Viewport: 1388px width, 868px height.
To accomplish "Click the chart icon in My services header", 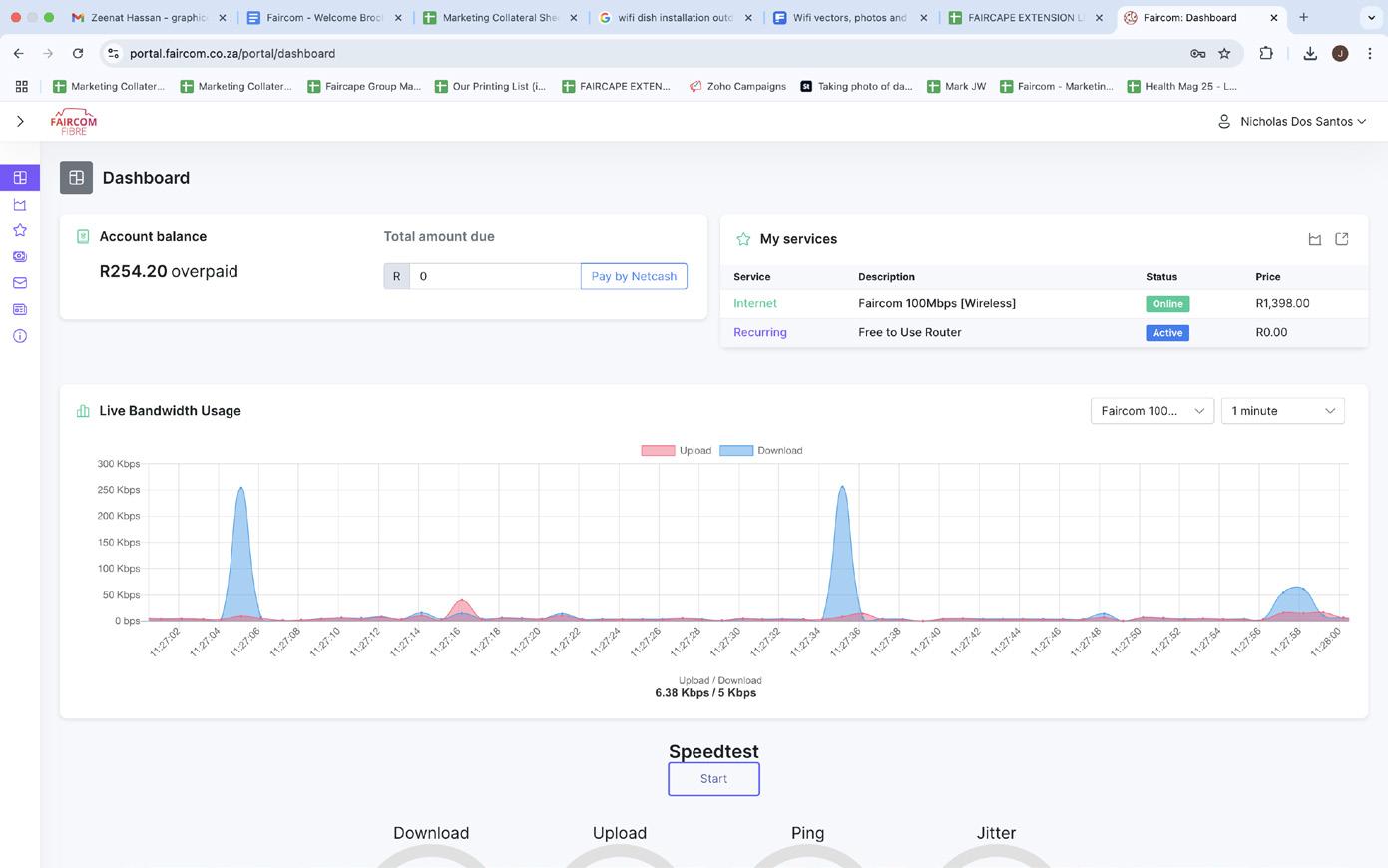I will (x=1314, y=239).
